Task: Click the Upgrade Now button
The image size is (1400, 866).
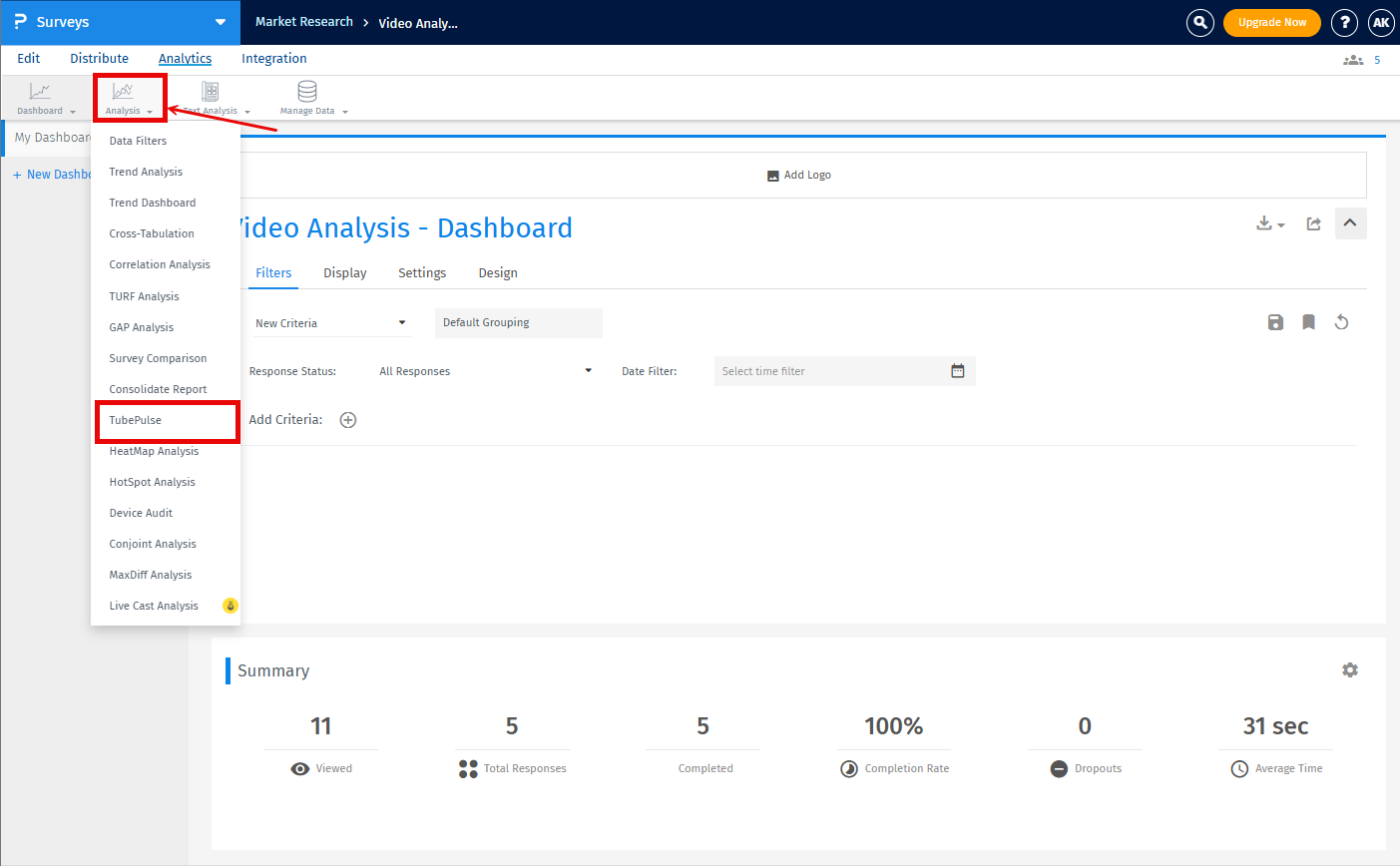Action: [x=1271, y=22]
